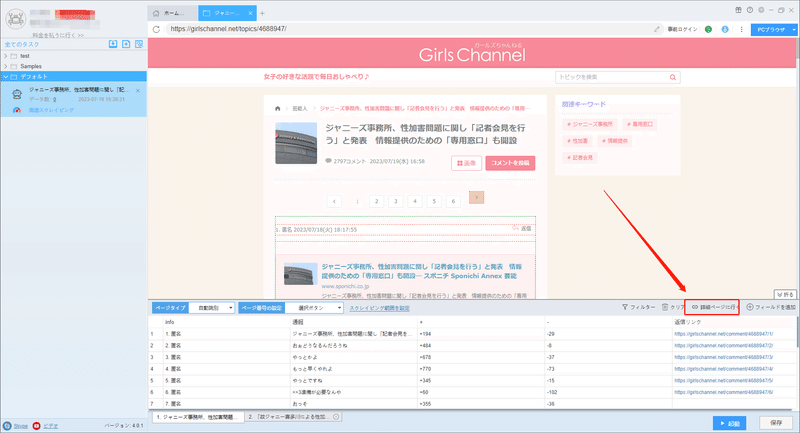
Task: Open the フィルター filter tool
Action: pos(638,307)
